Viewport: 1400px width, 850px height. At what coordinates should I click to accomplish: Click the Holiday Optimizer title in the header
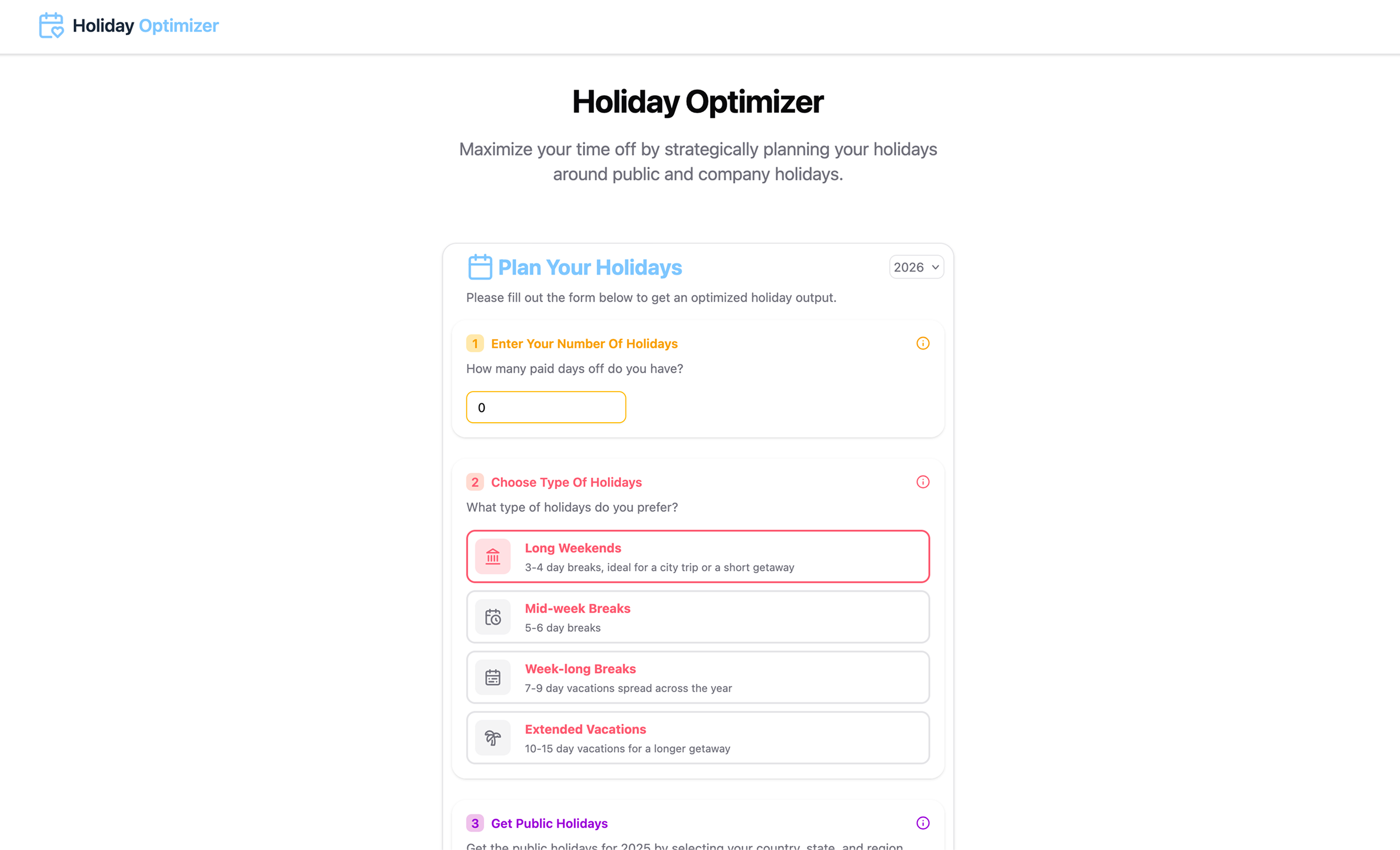click(145, 25)
